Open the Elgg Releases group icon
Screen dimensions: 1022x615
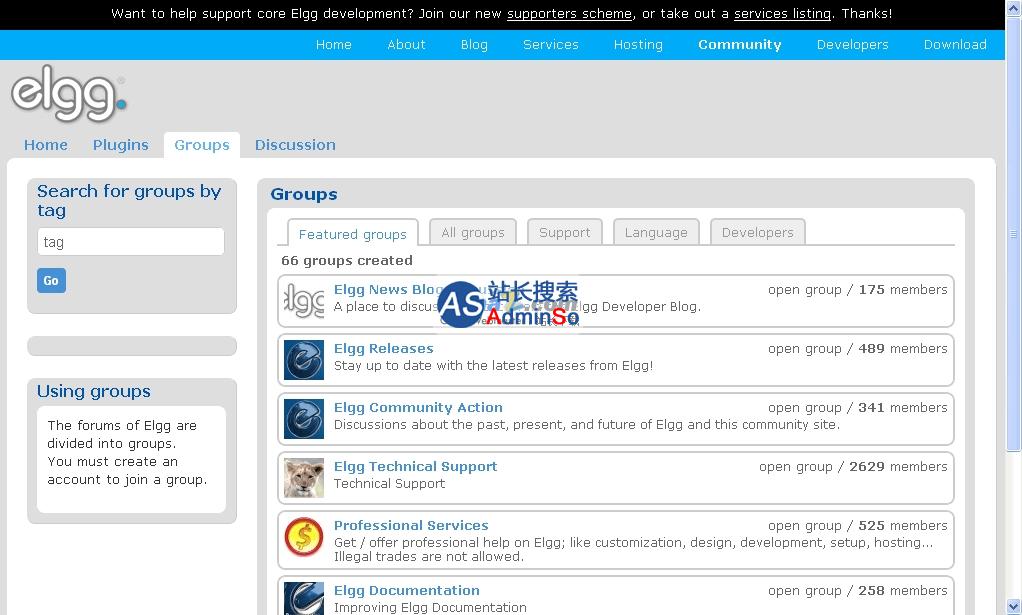[x=304, y=360]
